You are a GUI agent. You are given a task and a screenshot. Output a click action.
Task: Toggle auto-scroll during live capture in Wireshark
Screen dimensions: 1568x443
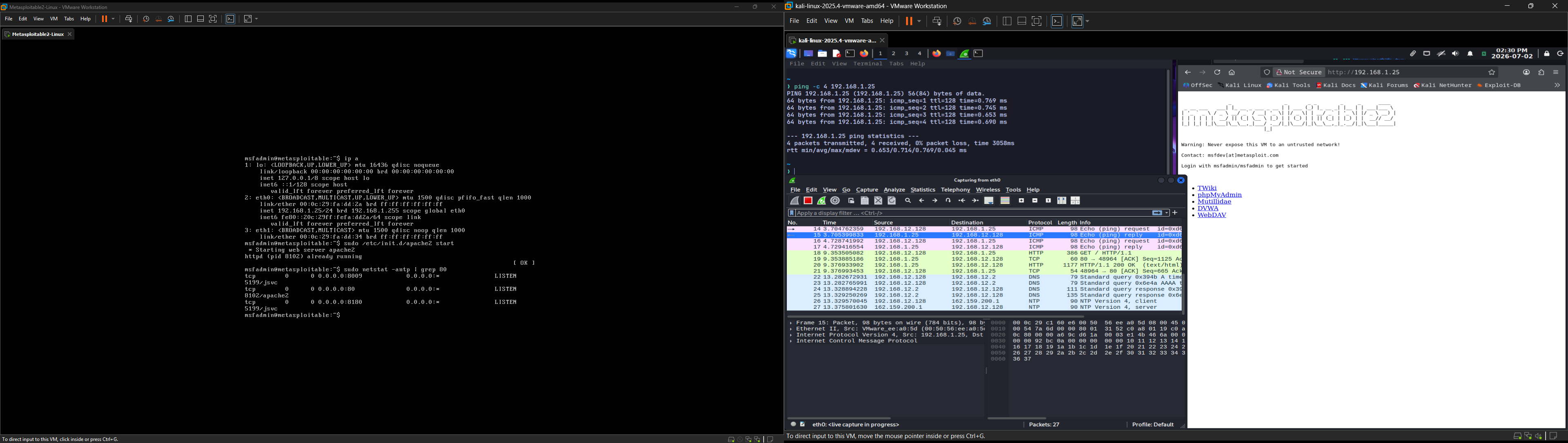click(989, 201)
